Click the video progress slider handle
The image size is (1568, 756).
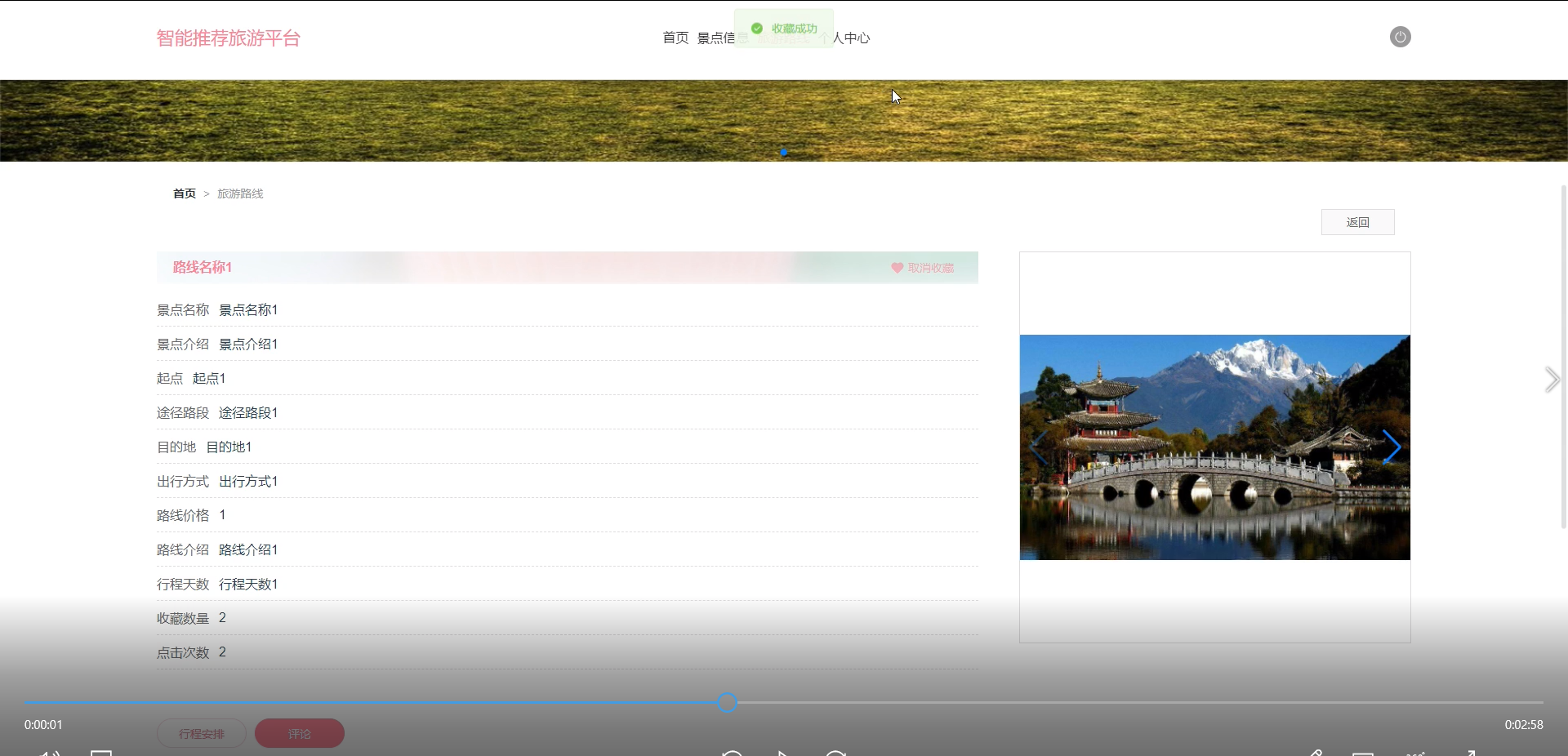pos(727,702)
